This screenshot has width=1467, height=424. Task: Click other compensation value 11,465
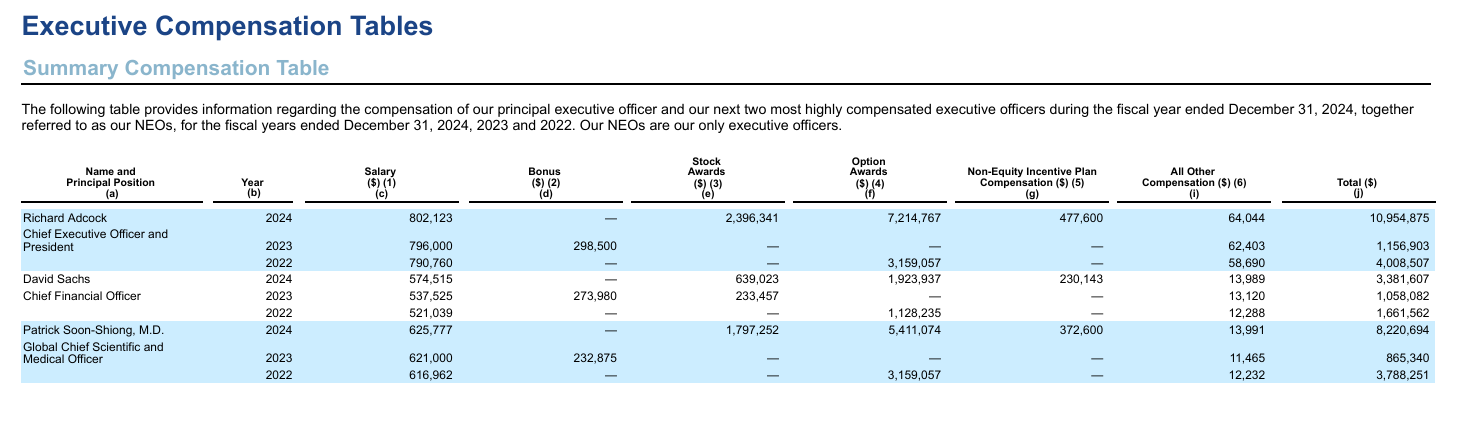point(1247,359)
